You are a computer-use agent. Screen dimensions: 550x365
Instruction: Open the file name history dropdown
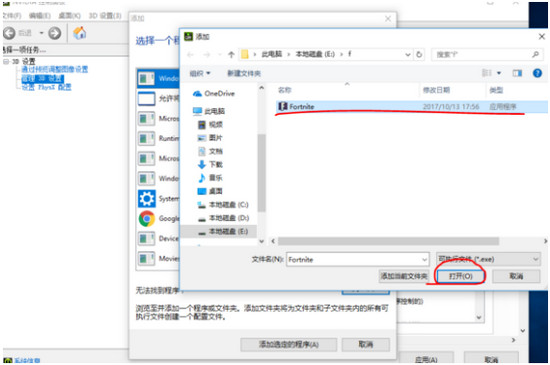click(x=424, y=259)
